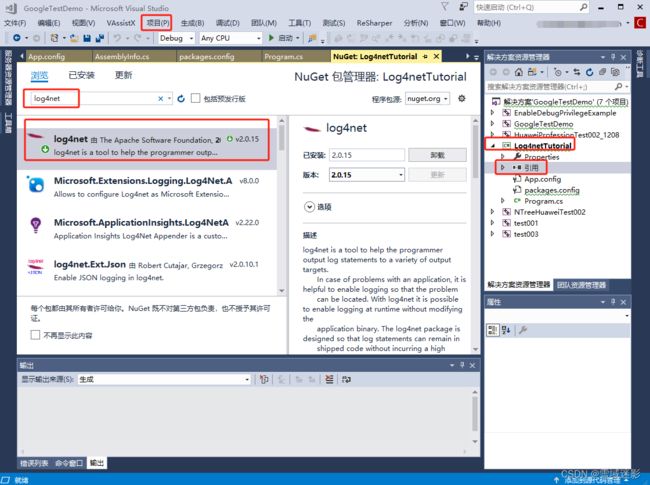Expand the NTreeHuaweiTest002 project node
Screen dimensions: 650x485
click(x=492, y=212)
